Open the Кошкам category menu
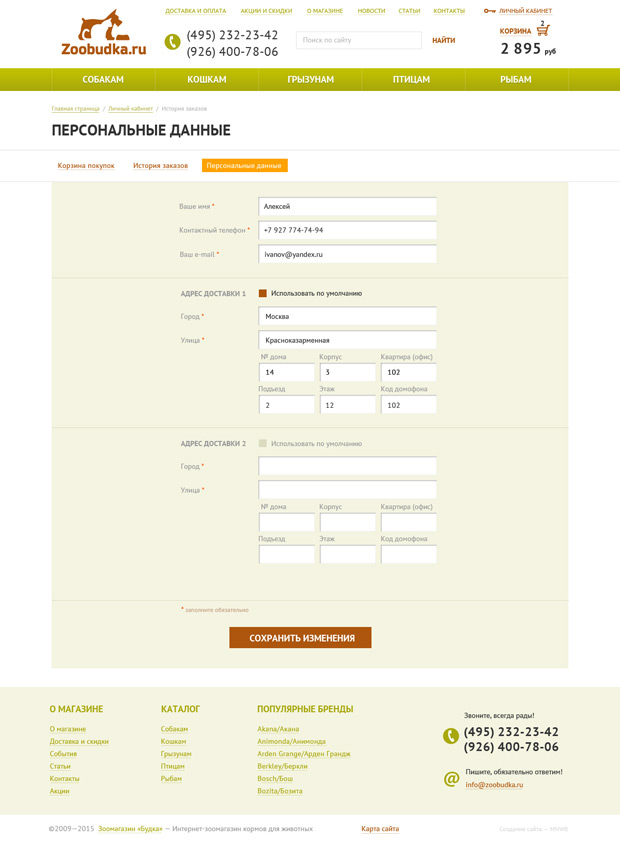The width and height of the screenshot is (620, 842). [207, 79]
